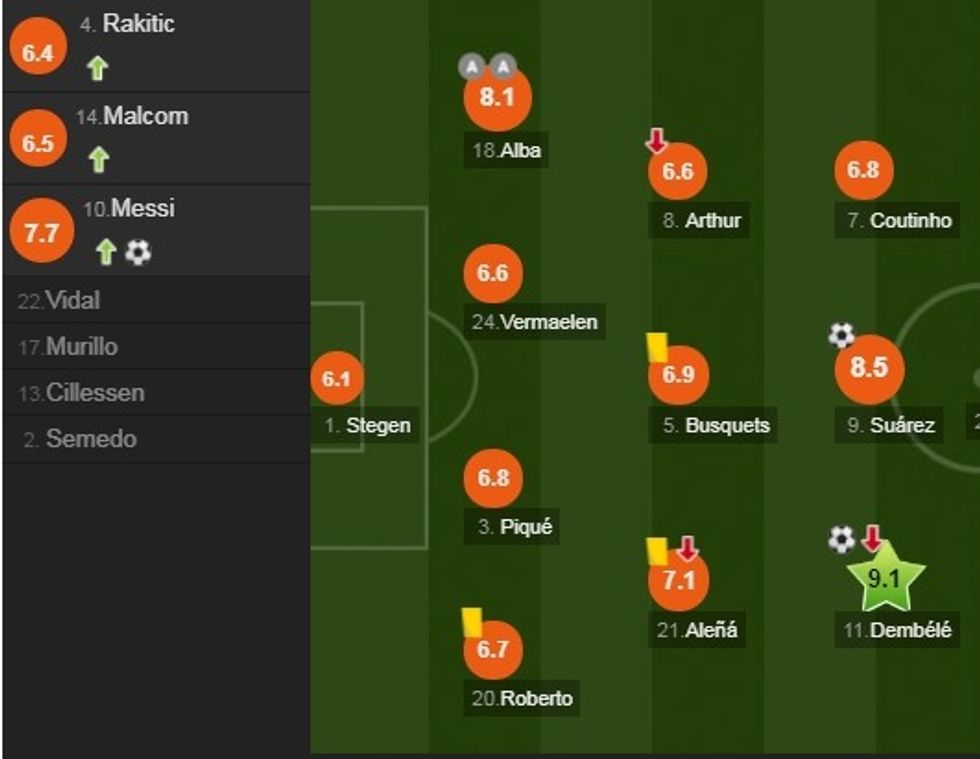Click the yellow card icon on Busquets
Image resolution: width=980 pixels, height=759 pixels.
pos(657,346)
